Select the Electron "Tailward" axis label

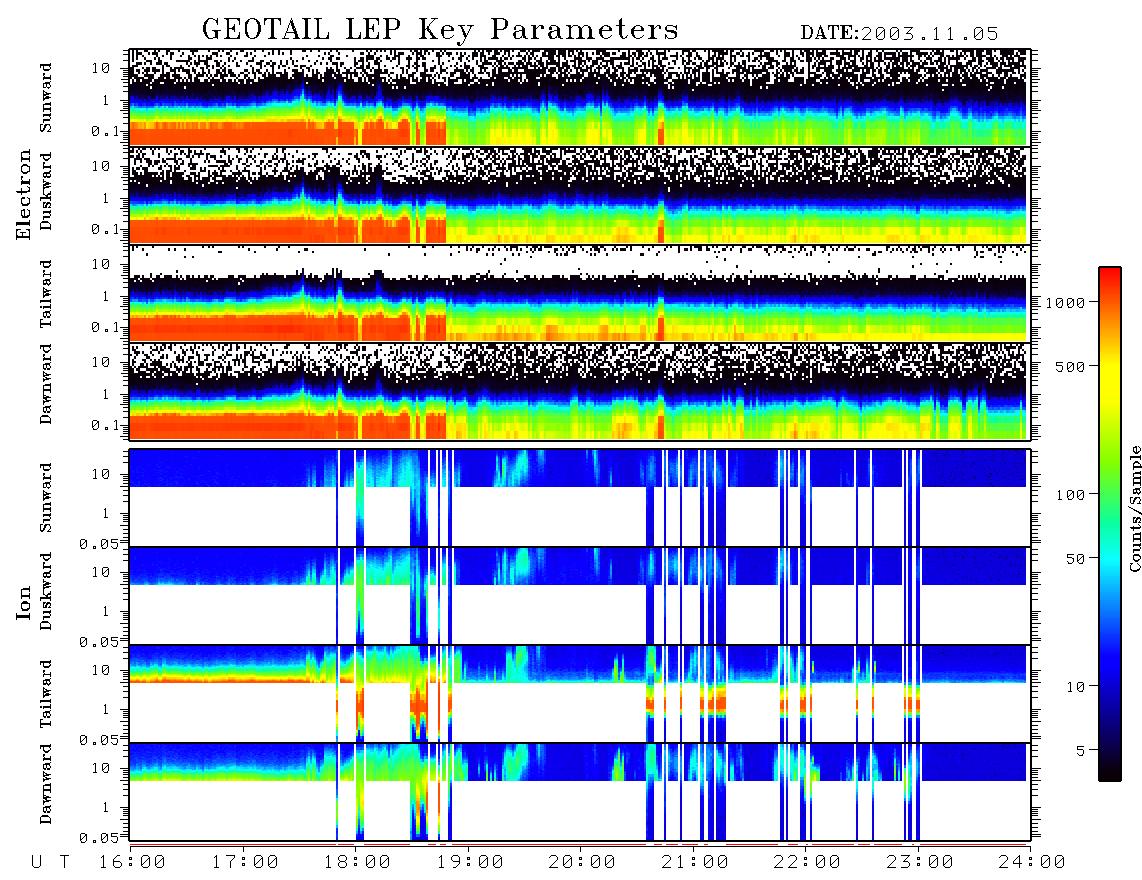[x=46, y=294]
